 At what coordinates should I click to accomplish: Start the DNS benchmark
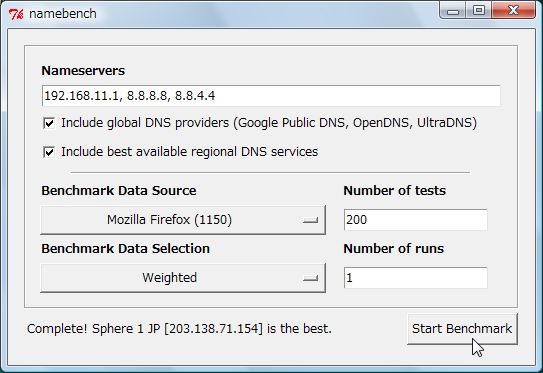(x=462, y=329)
